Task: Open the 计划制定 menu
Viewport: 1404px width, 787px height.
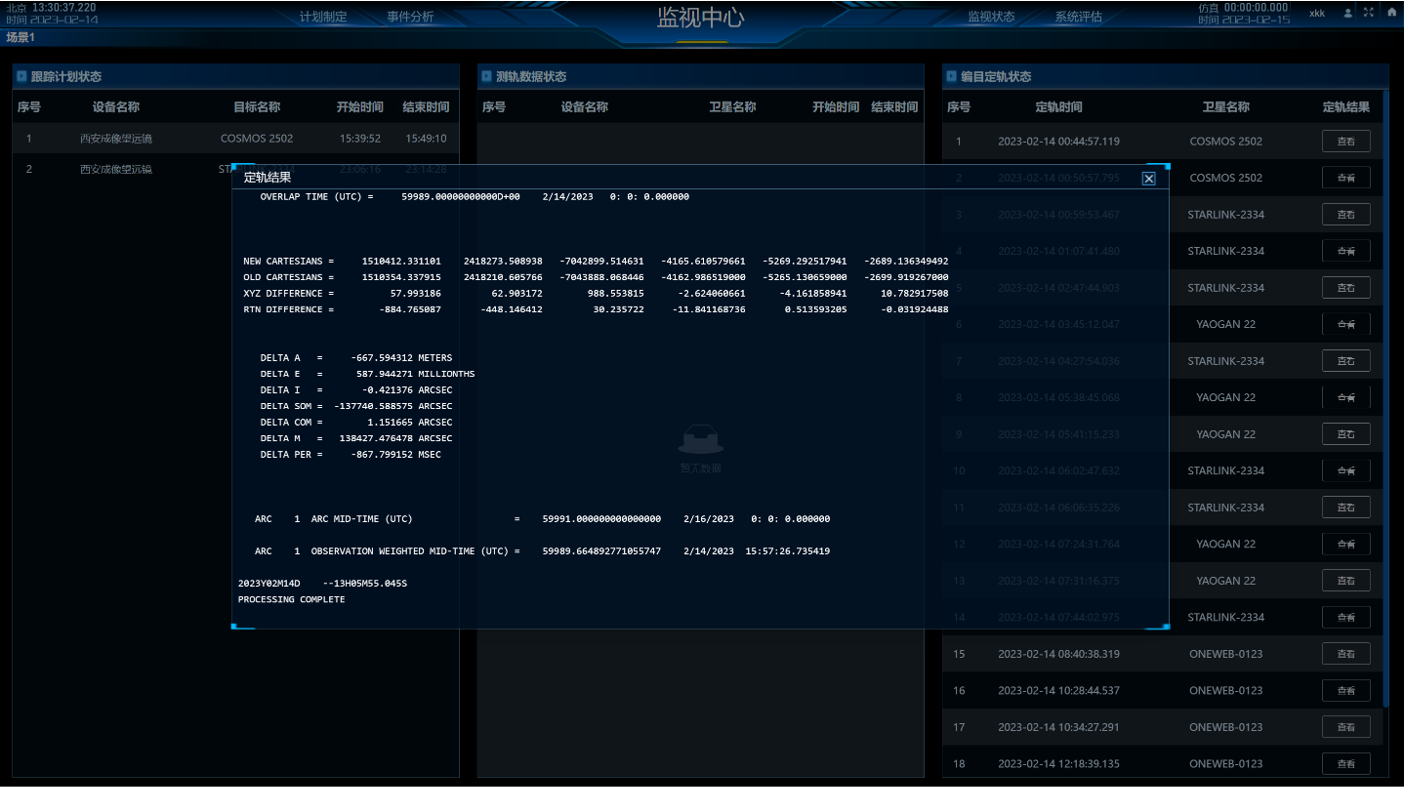Action: coord(323,17)
